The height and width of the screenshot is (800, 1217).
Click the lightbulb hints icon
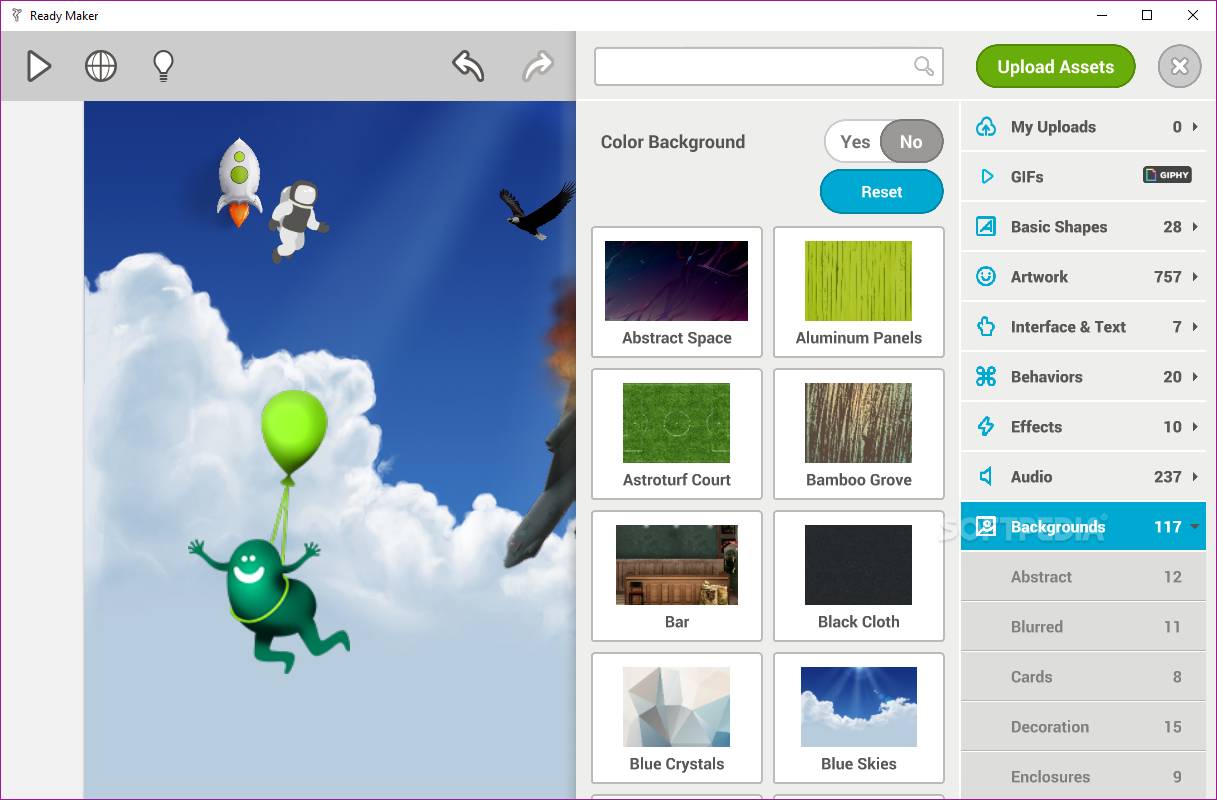pyautogui.click(x=163, y=66)
